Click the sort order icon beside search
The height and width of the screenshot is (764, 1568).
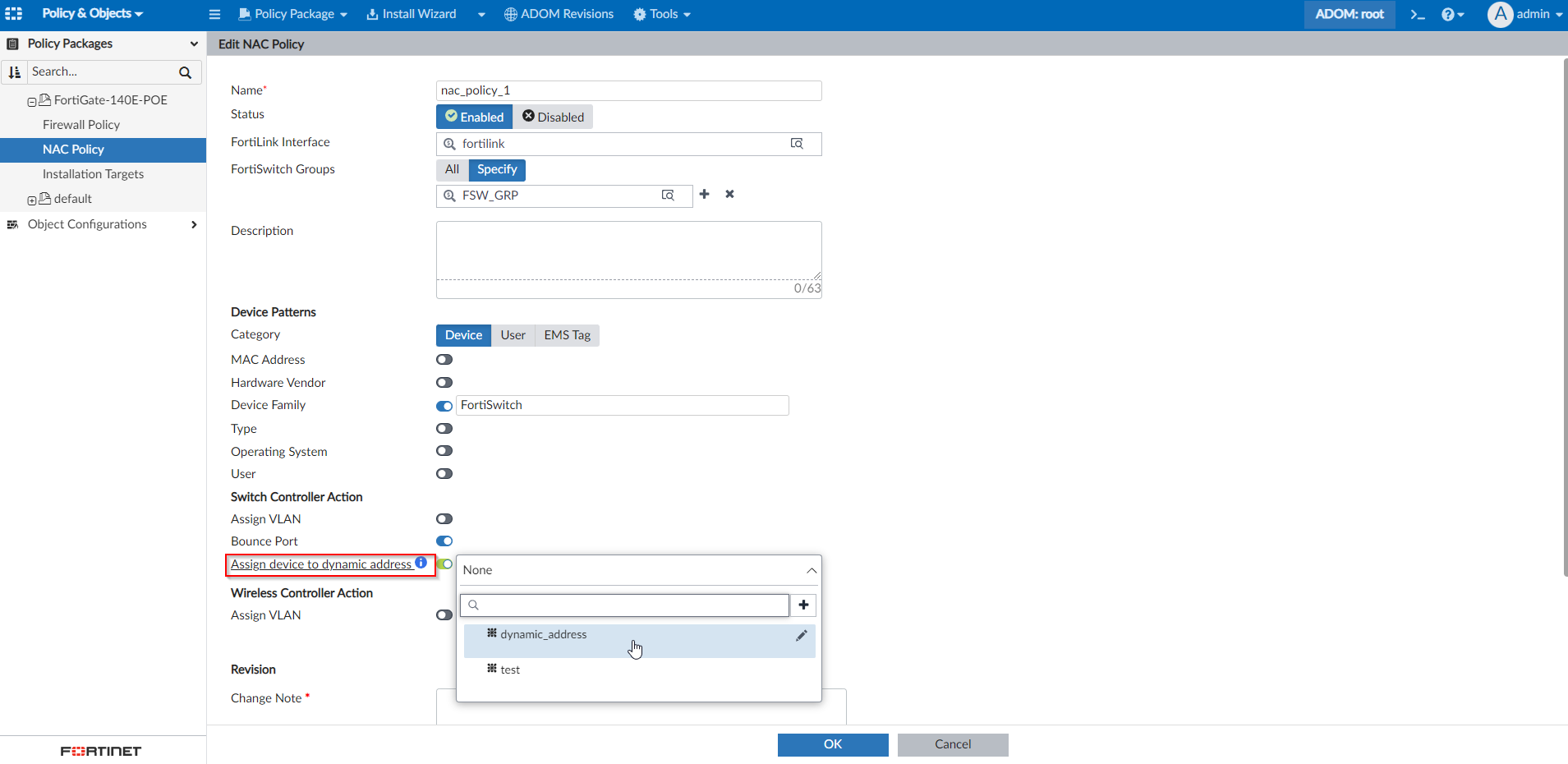[x=14, y=72]
